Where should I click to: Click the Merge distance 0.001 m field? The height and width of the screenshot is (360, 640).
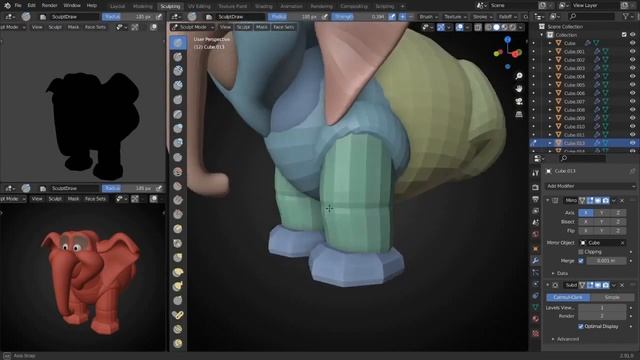click(x=606, y=260)
